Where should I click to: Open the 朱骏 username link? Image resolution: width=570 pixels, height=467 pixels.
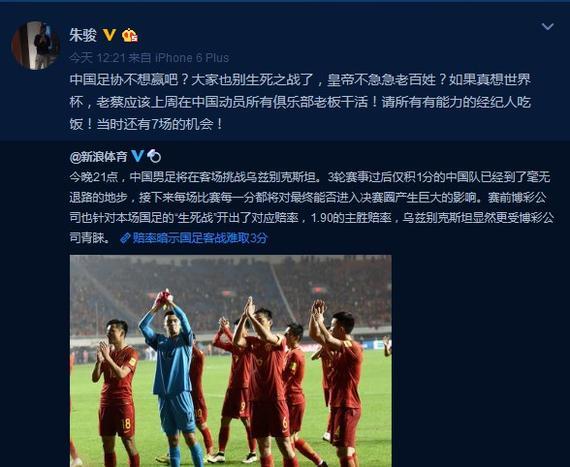coord(83,36)
